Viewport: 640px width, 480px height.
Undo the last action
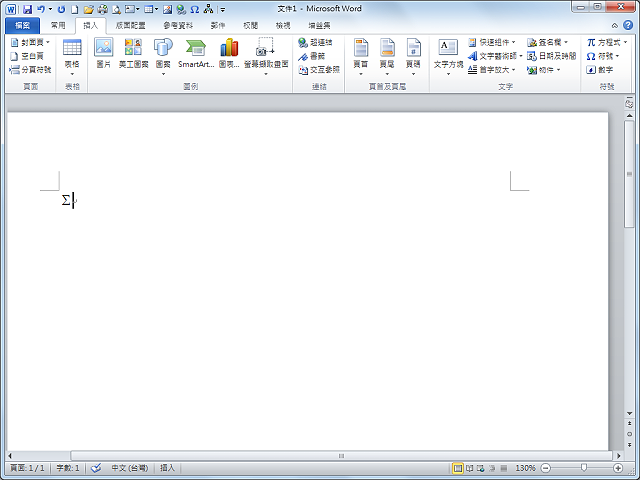[x=41, y=9]
